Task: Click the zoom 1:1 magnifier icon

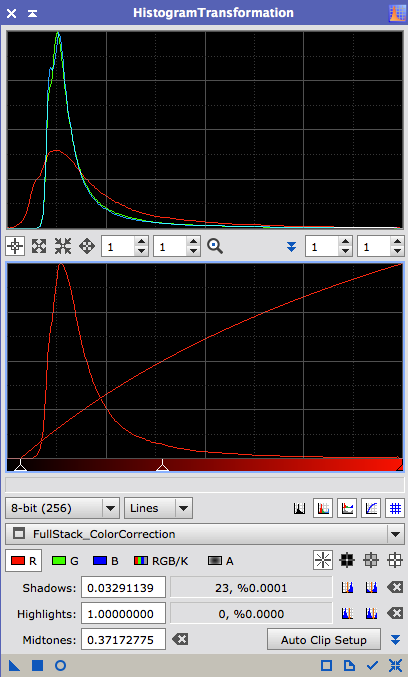Action: 215,247
